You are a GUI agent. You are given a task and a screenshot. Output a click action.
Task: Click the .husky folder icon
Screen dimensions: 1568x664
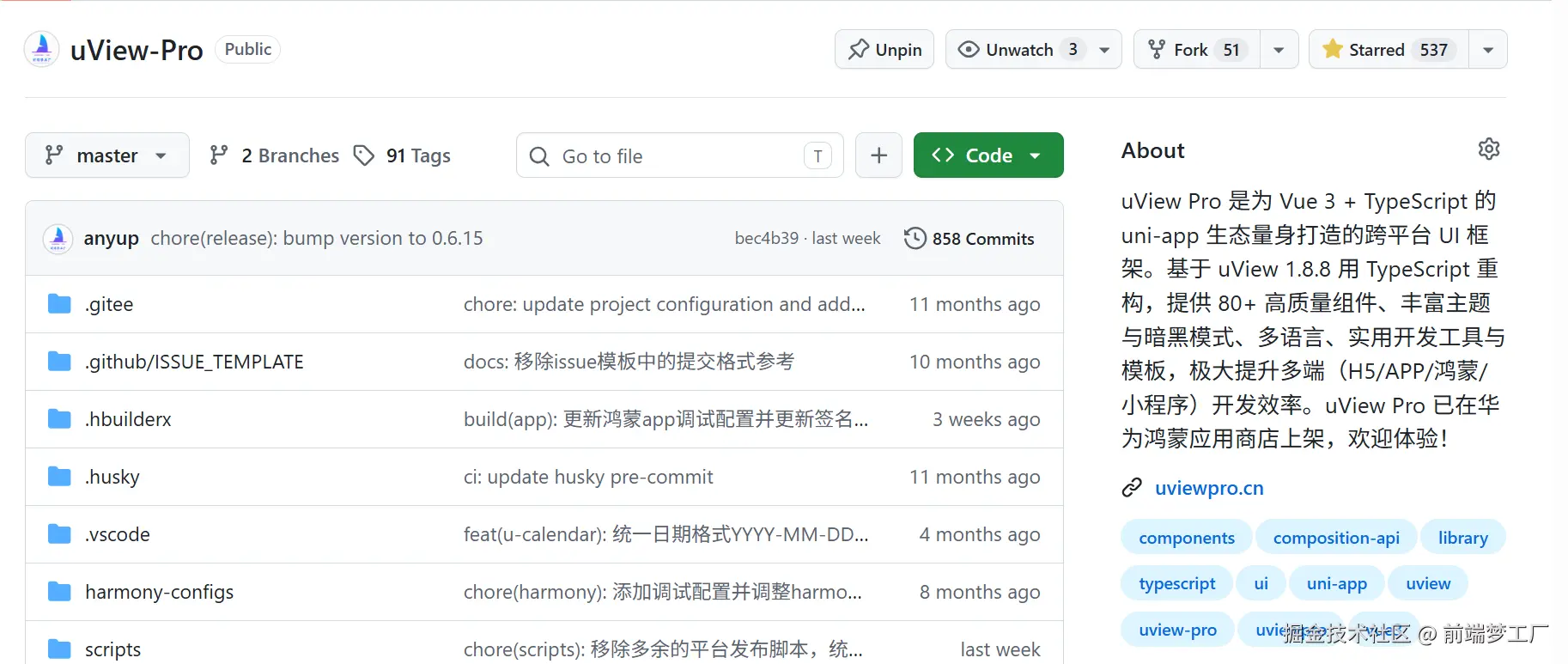coord(59,477)
